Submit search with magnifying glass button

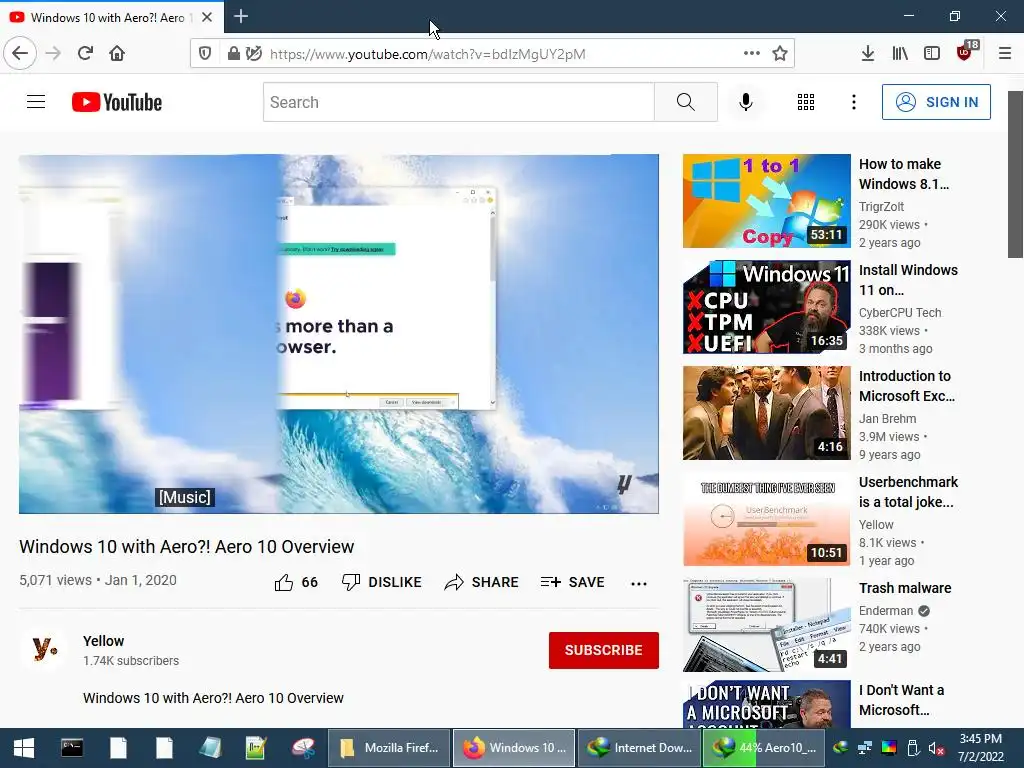click(x=686, y=102)
